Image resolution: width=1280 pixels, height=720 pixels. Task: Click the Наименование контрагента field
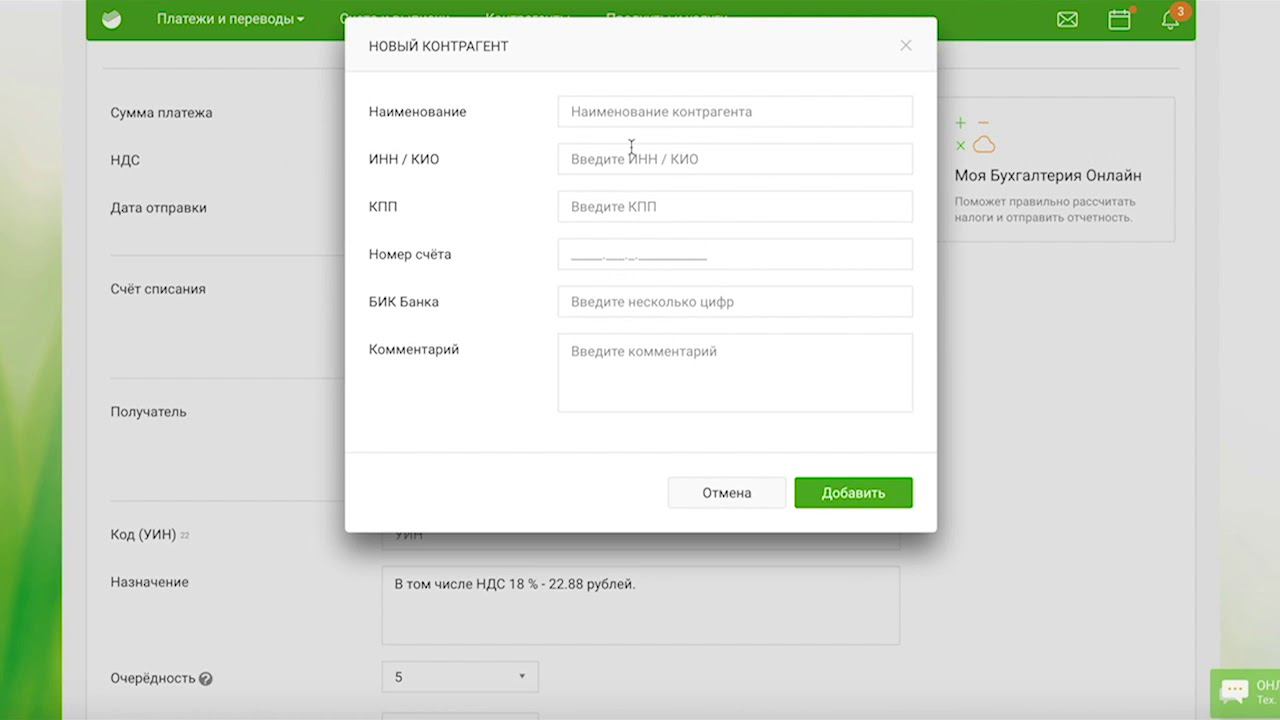(735, 112)
